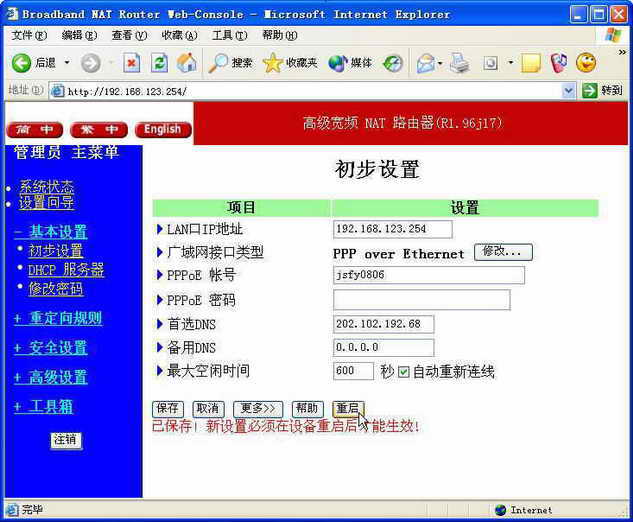Screen dimensions: 633x522
Task: Click the PPPoE 密码 input field
Action: [x=421, y=300]
